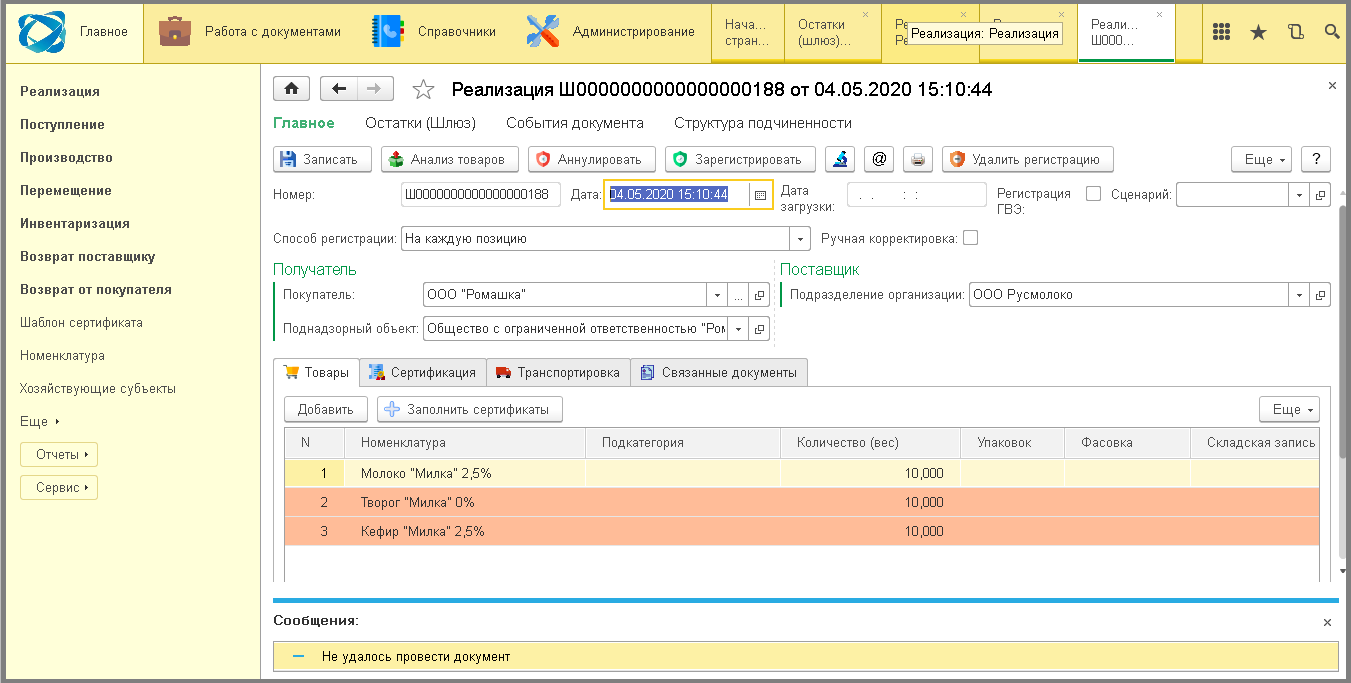The image size is (1351, 683).
Task: Open Работа с документами section
Action: 250,32
